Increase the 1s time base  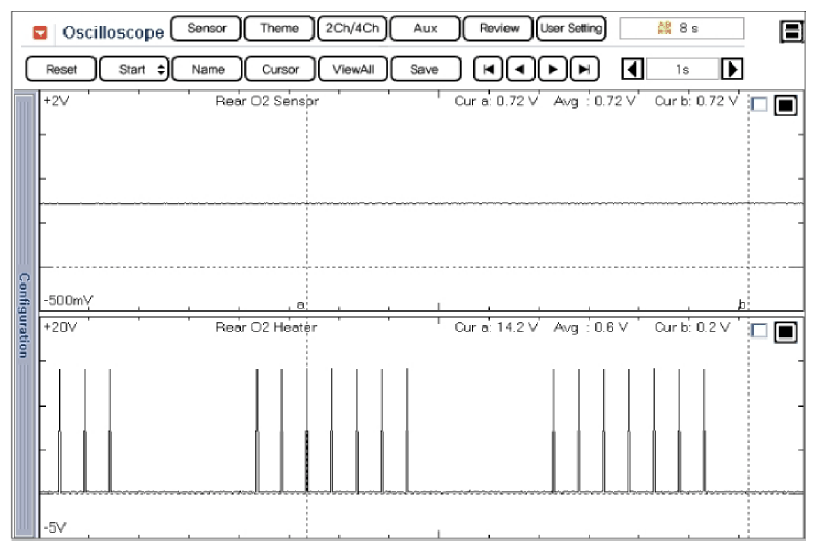pyautogui.click(x=734, y=69)
